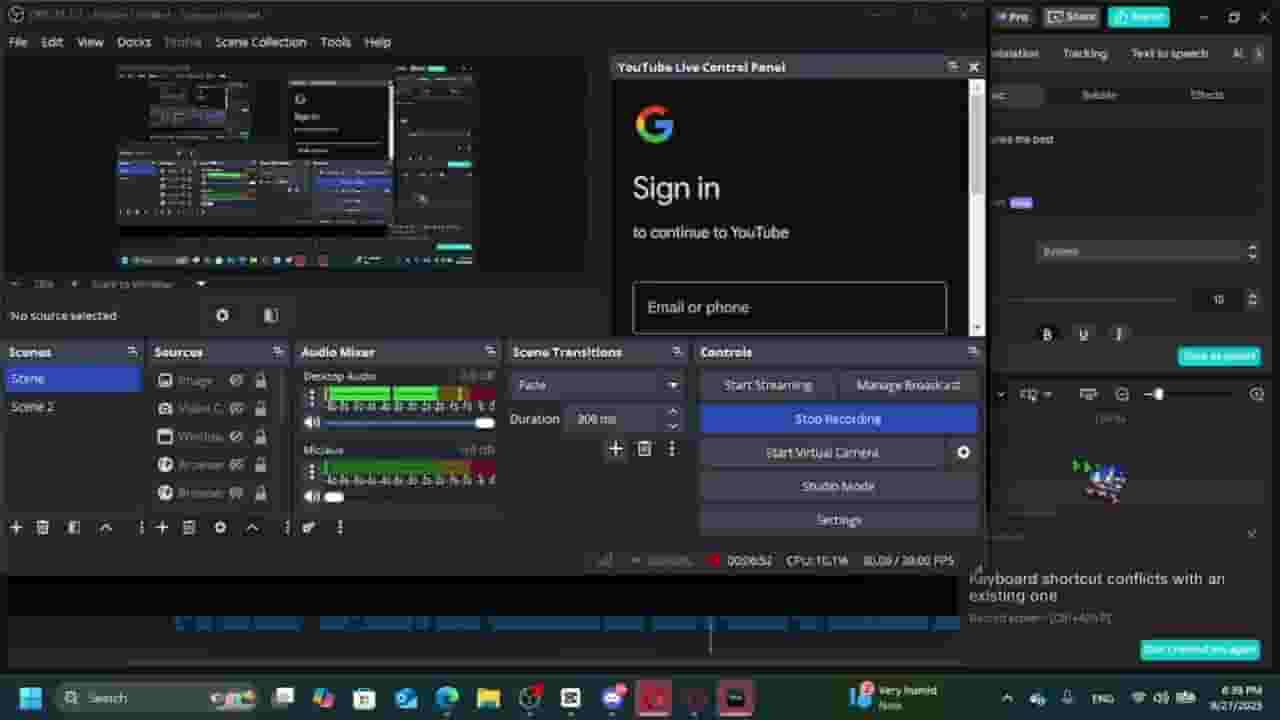
Task: Toggle lock on the Image source
Action: coord(261,381)
